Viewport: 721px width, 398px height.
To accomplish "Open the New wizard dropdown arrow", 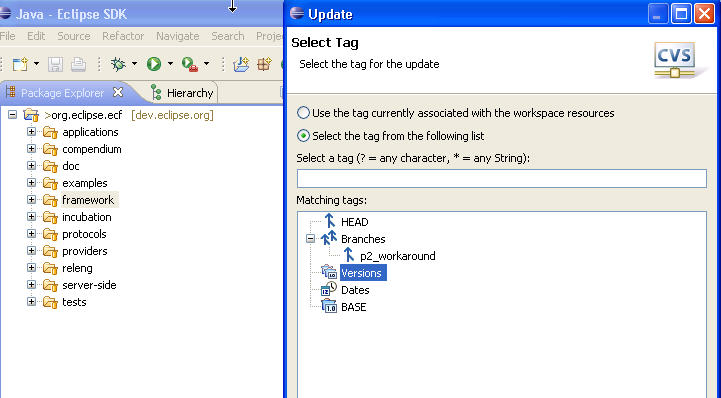I will point(36,64).
